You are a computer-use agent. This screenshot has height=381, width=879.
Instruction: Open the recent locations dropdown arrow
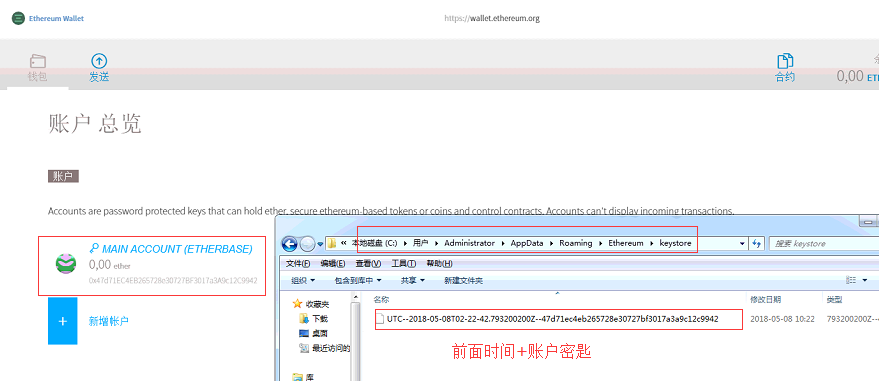pyautogui.click(x=321, y=244)
